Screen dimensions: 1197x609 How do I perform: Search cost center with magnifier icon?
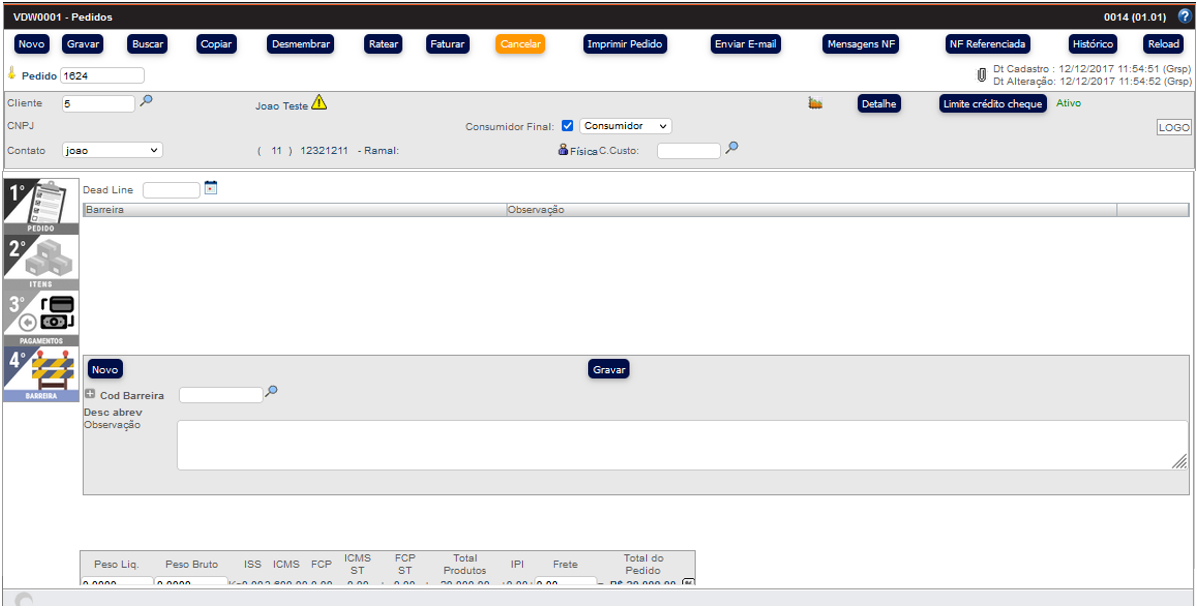732,148
